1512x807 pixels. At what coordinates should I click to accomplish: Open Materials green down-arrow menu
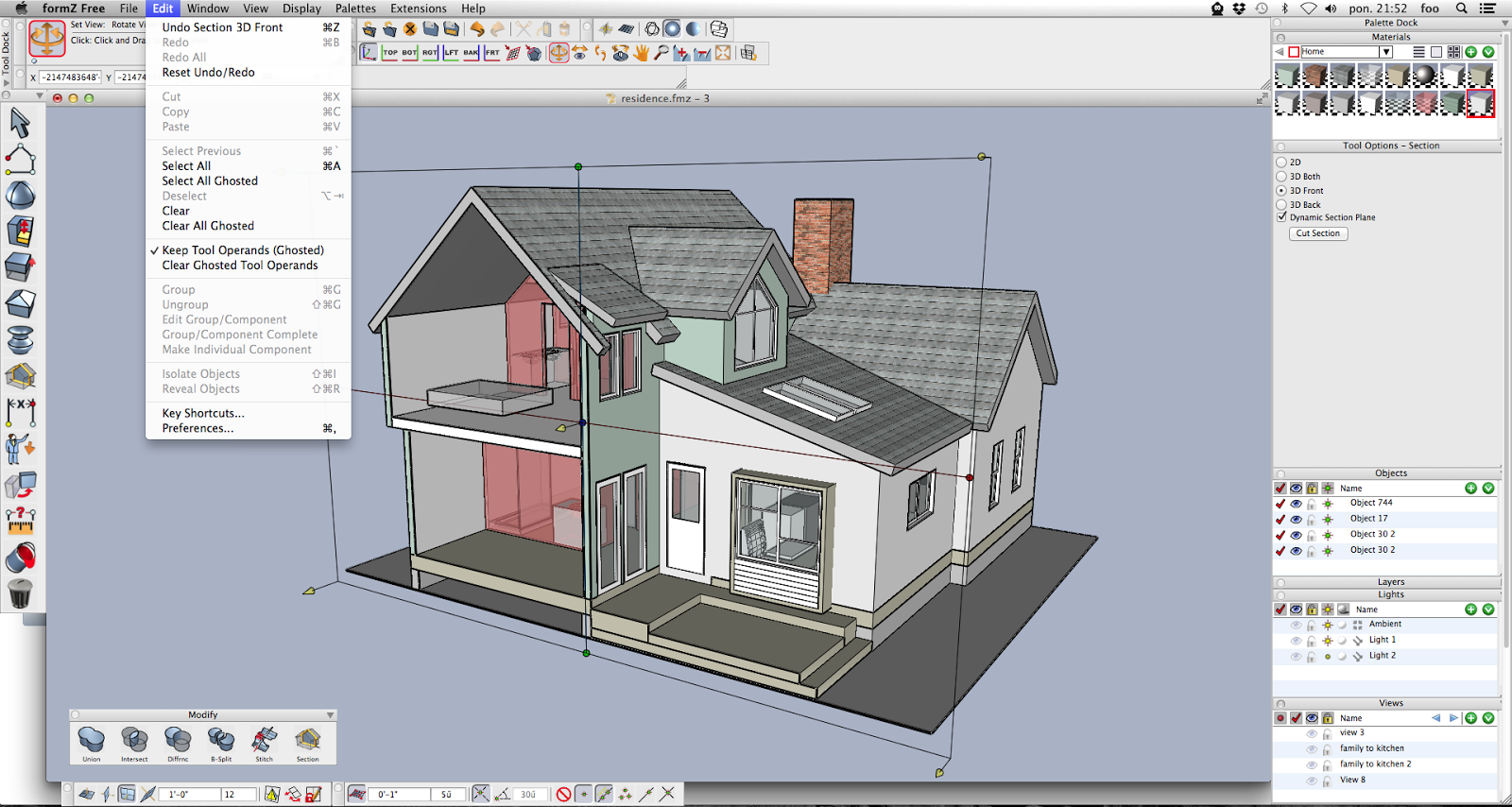tap(1488, 52)
